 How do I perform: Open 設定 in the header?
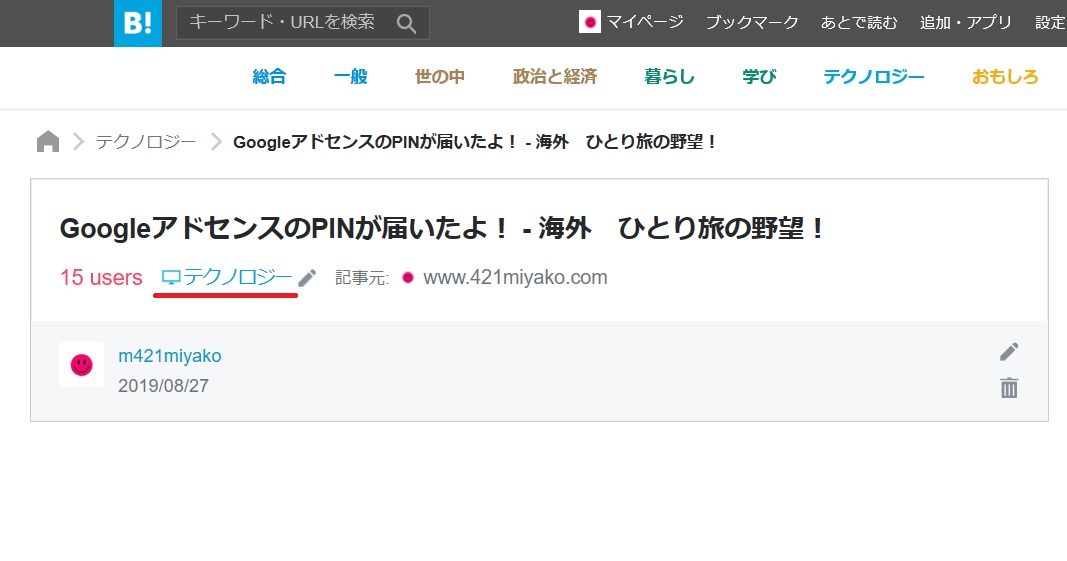1051,22
